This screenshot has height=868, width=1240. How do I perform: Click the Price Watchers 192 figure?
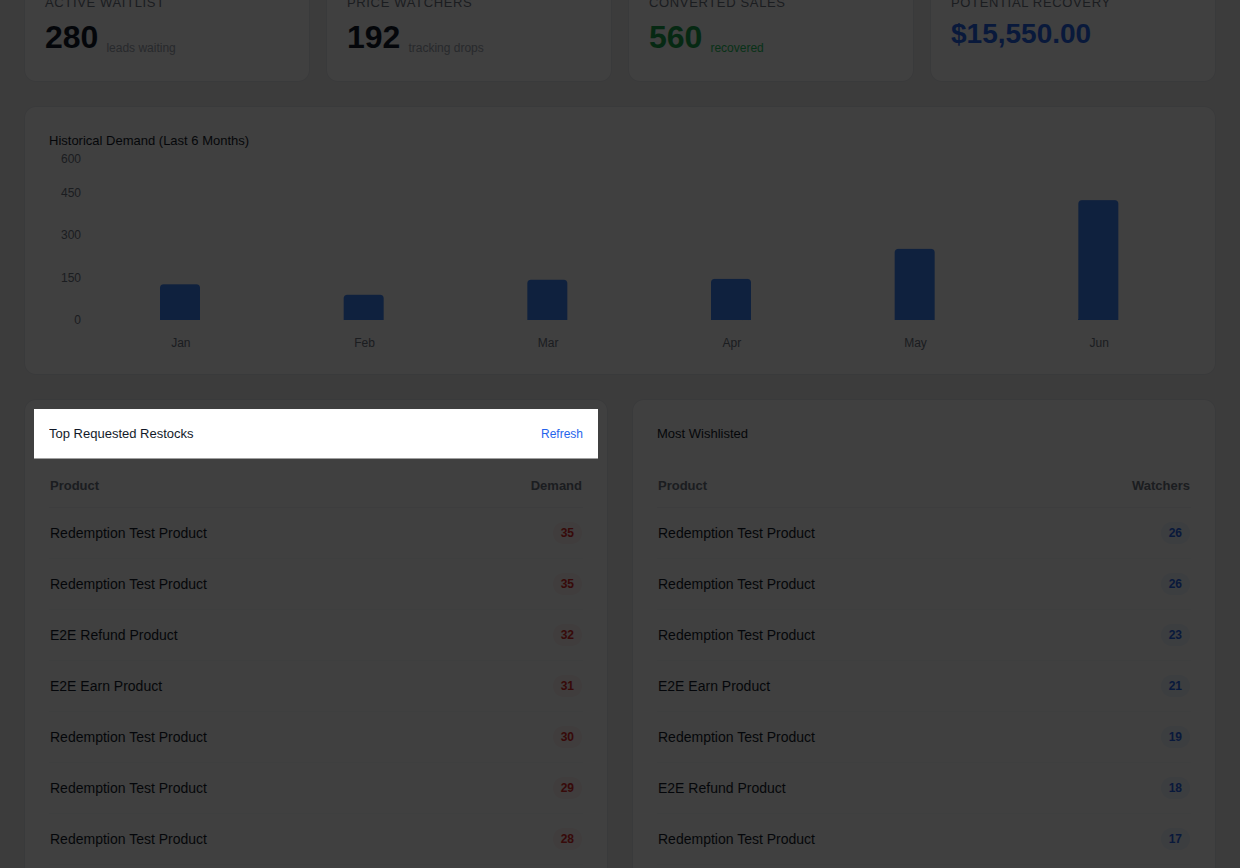click(x=374, y=38)
